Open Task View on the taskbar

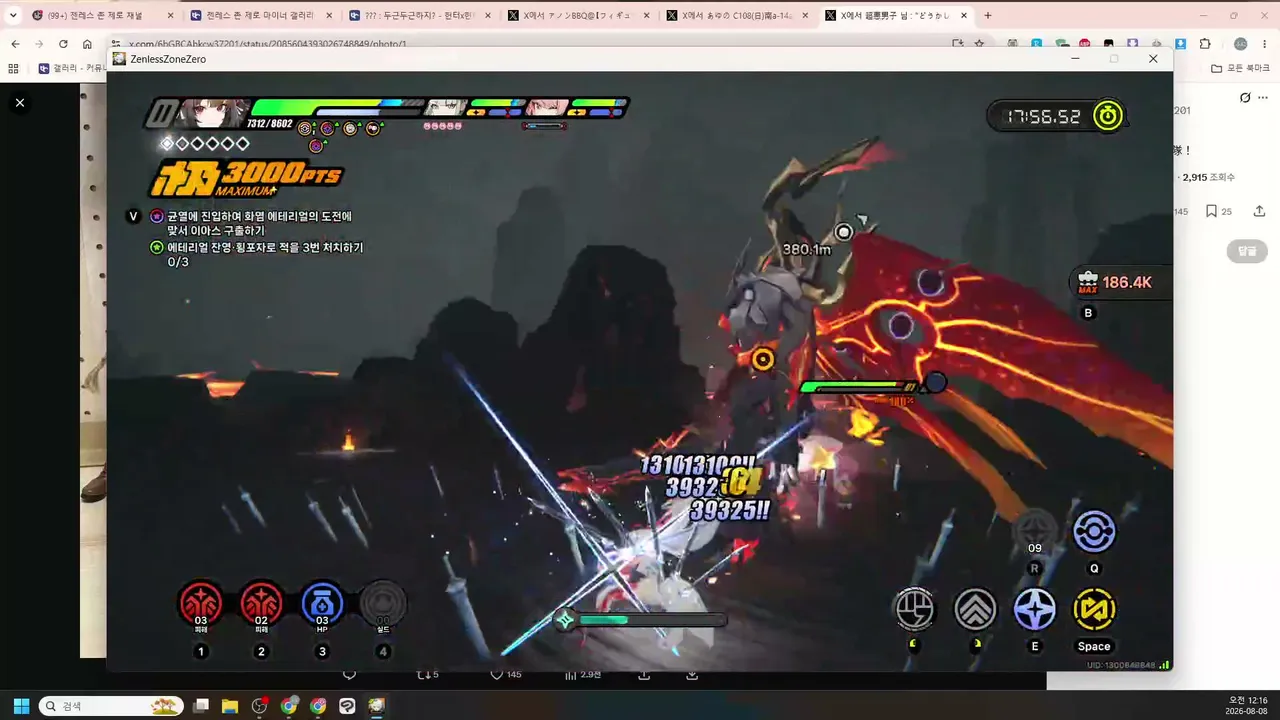tap(201, 706)
